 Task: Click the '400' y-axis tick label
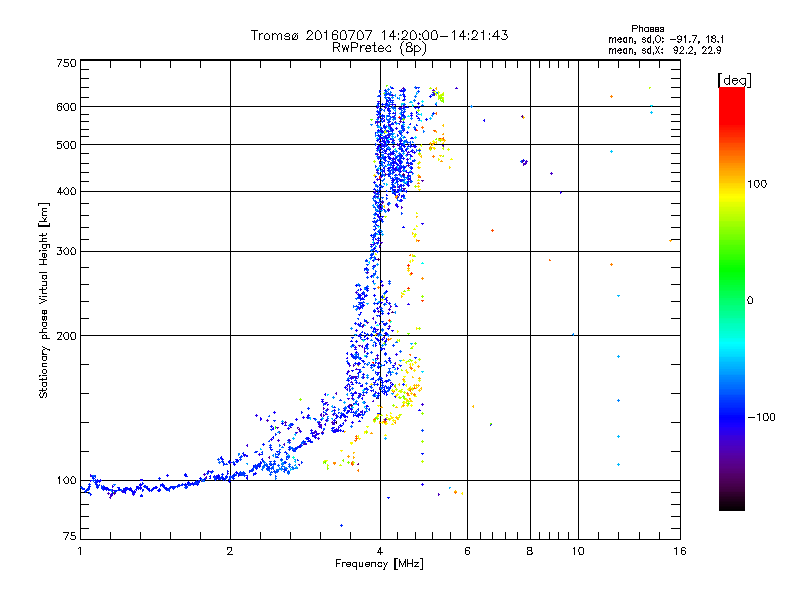coord(66,192)
